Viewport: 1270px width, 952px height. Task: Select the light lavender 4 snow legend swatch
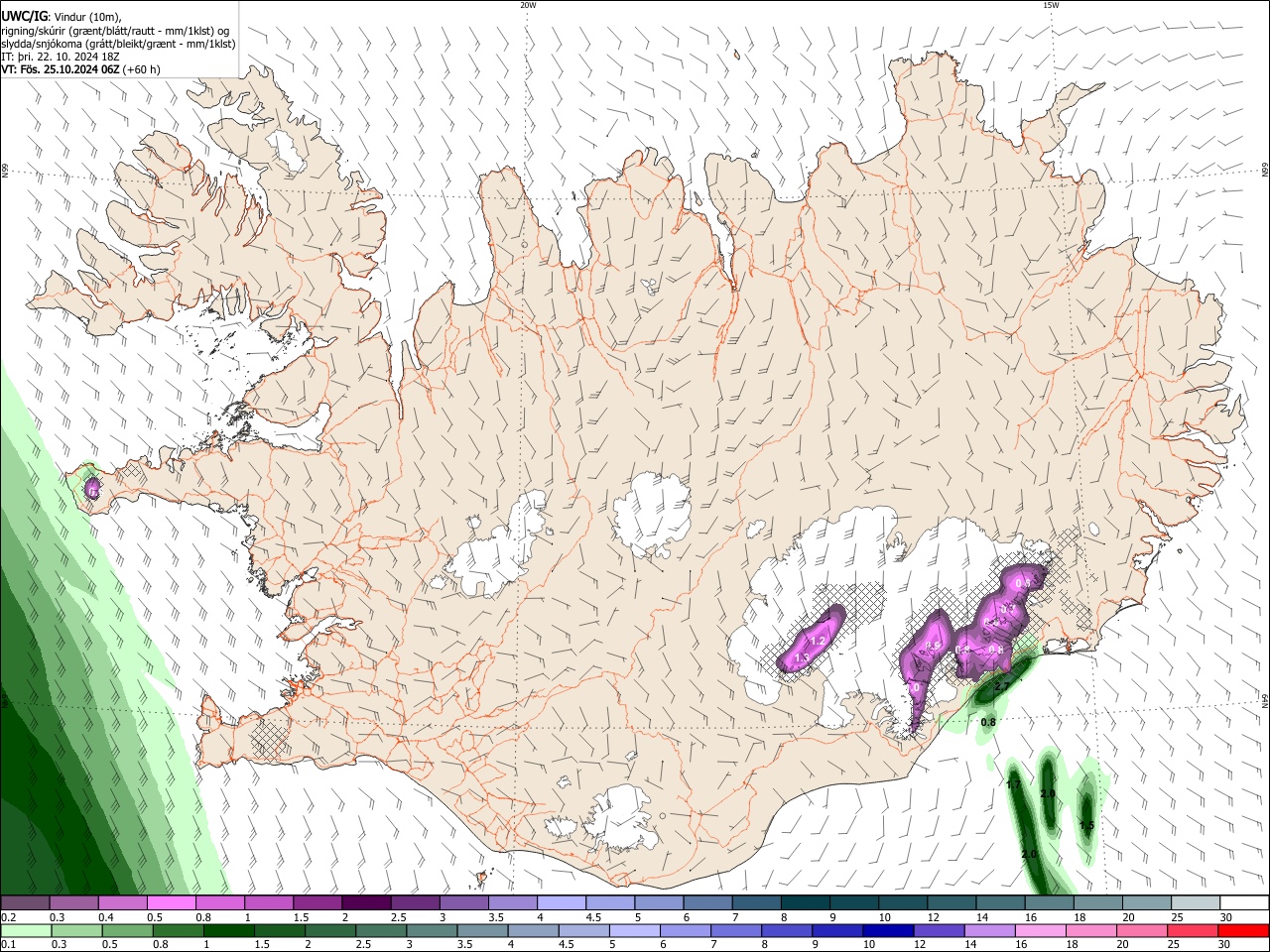pos(562,903)
